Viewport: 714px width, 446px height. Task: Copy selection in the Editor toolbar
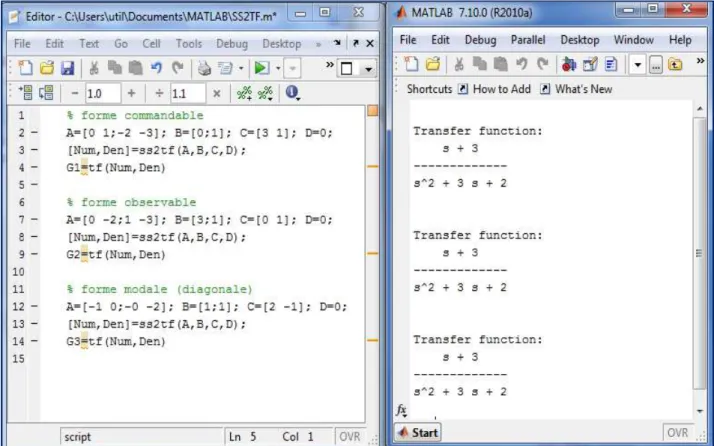(114, 68)
